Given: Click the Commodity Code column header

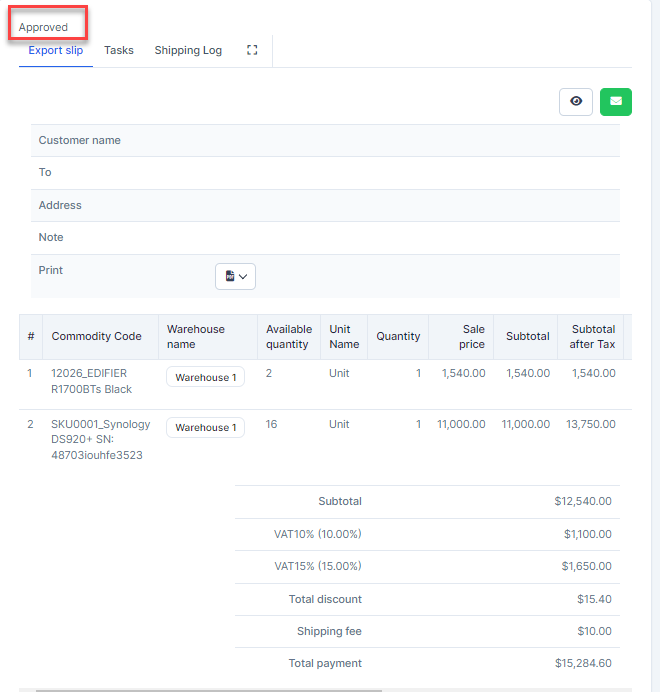Looking at the screenshot, I should [x=97, y=336].
